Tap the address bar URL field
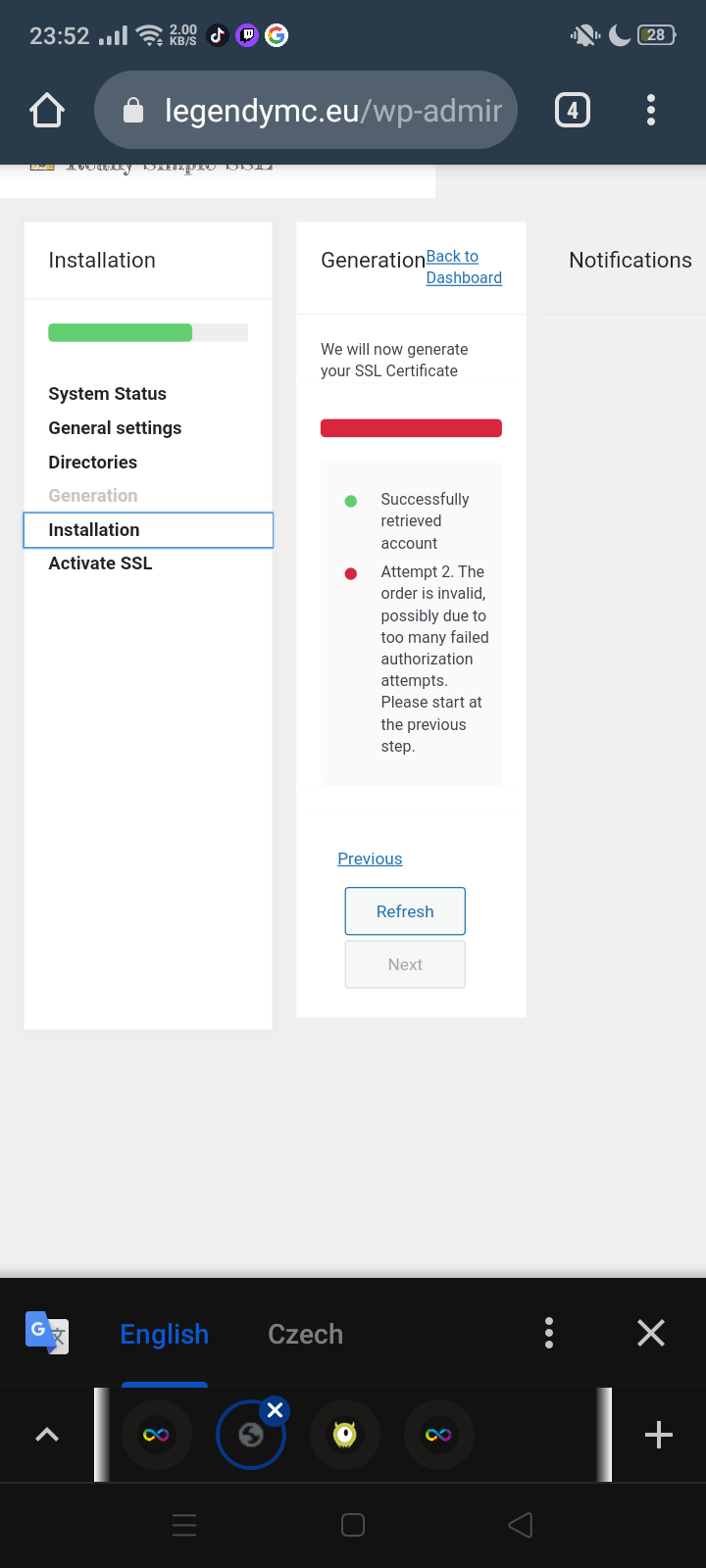706x1568 pixels. (333, 111)
